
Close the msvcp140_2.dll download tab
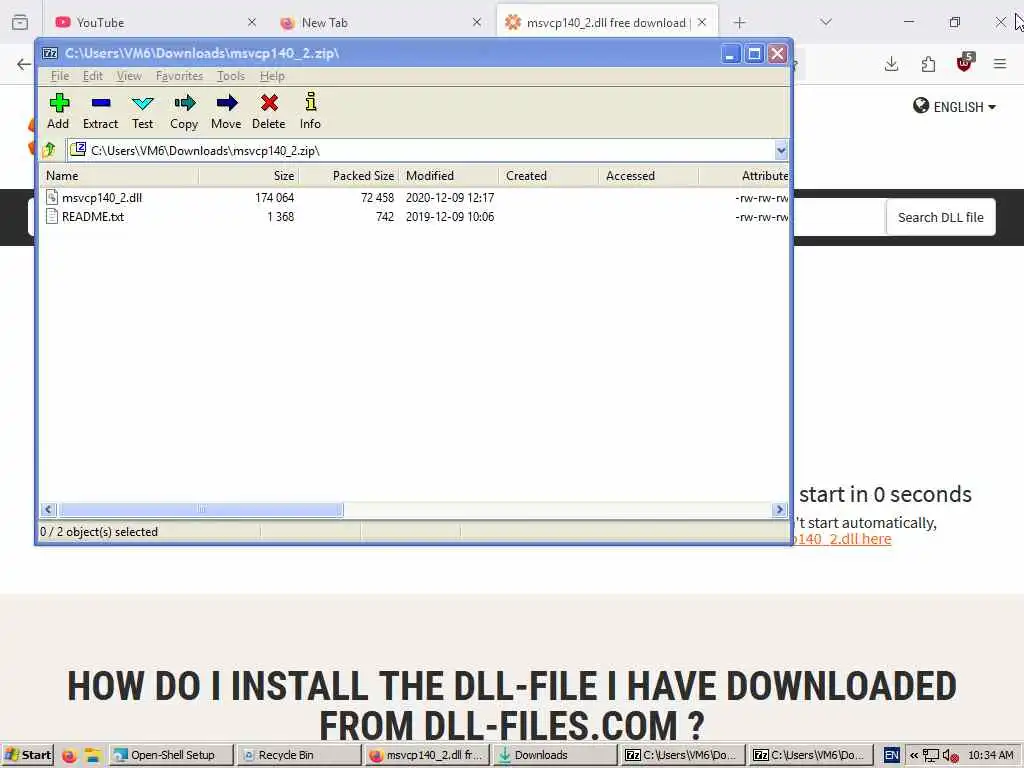point(702,22)
